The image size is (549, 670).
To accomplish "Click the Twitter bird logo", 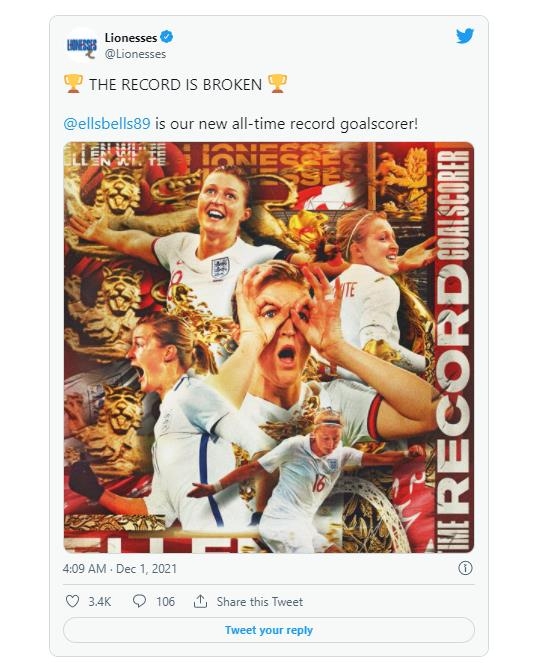I will tap(464, 36).
